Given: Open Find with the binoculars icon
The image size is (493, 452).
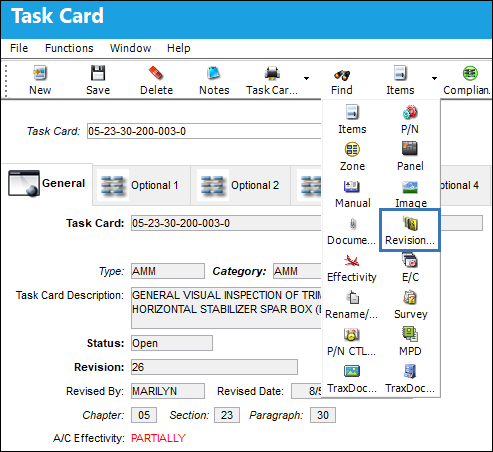Looking at the screenshot, I should click(342, 75).
